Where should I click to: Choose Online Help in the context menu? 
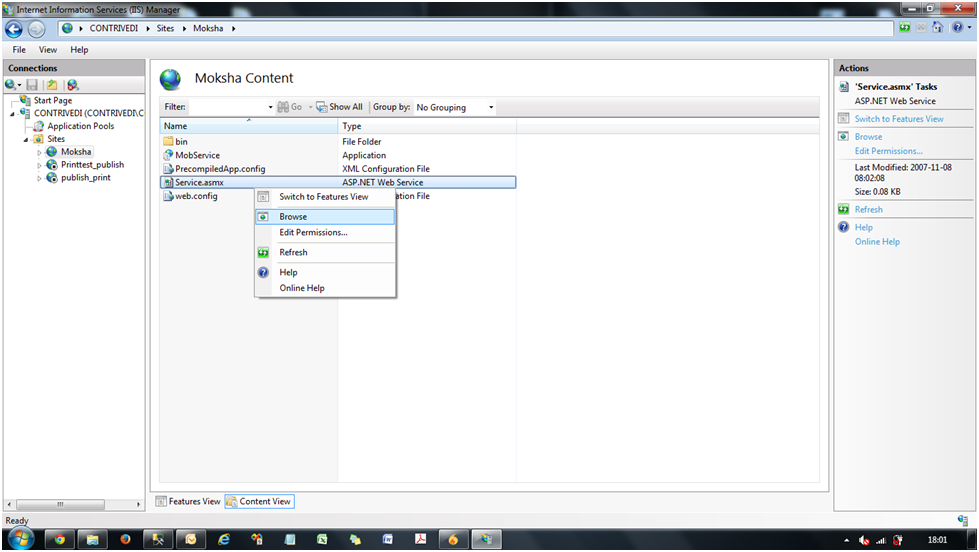[325, 288]
